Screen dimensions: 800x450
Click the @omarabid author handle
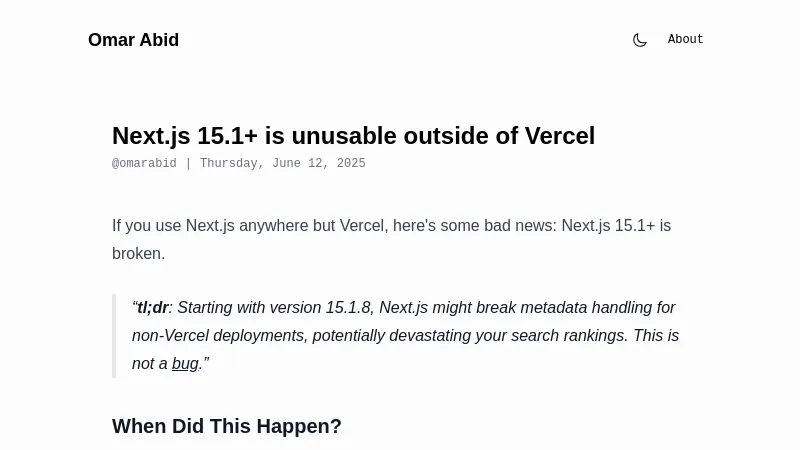click(x=144, y=164)
